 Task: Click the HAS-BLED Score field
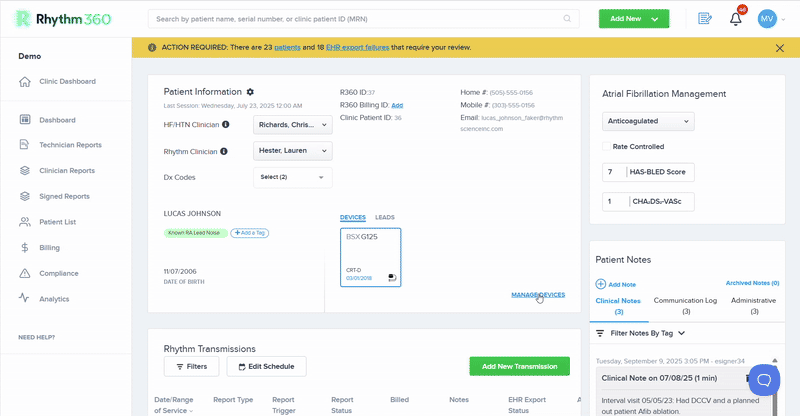(x=648, y=172)
